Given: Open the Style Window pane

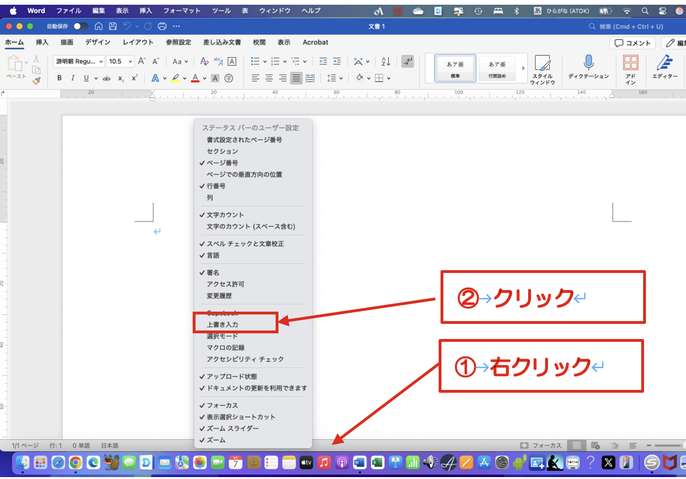Looking at the screenshot, I should pyautogui.click(x=542, y=68).
